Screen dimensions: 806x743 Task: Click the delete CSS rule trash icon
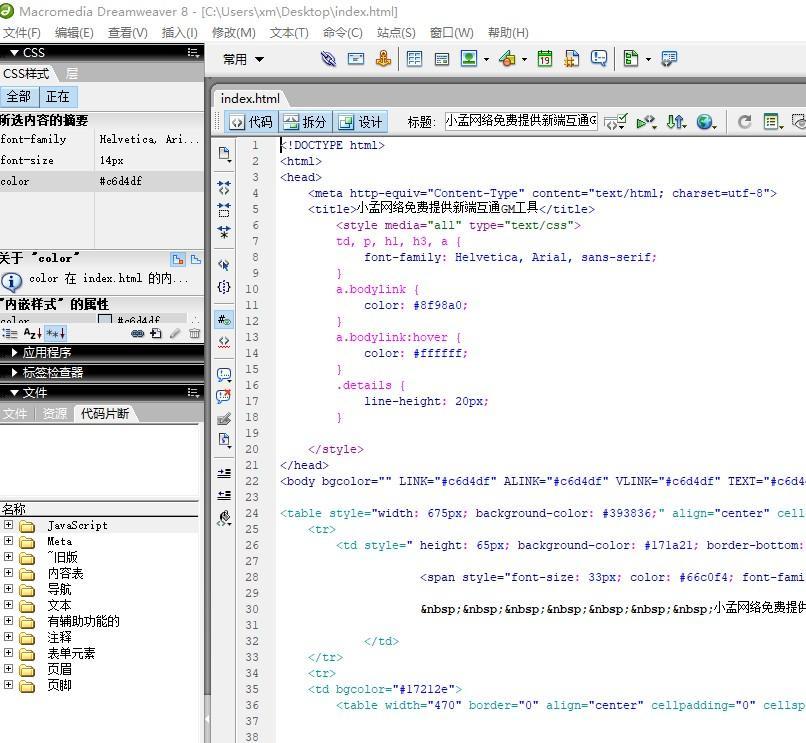tap(194, 333)
